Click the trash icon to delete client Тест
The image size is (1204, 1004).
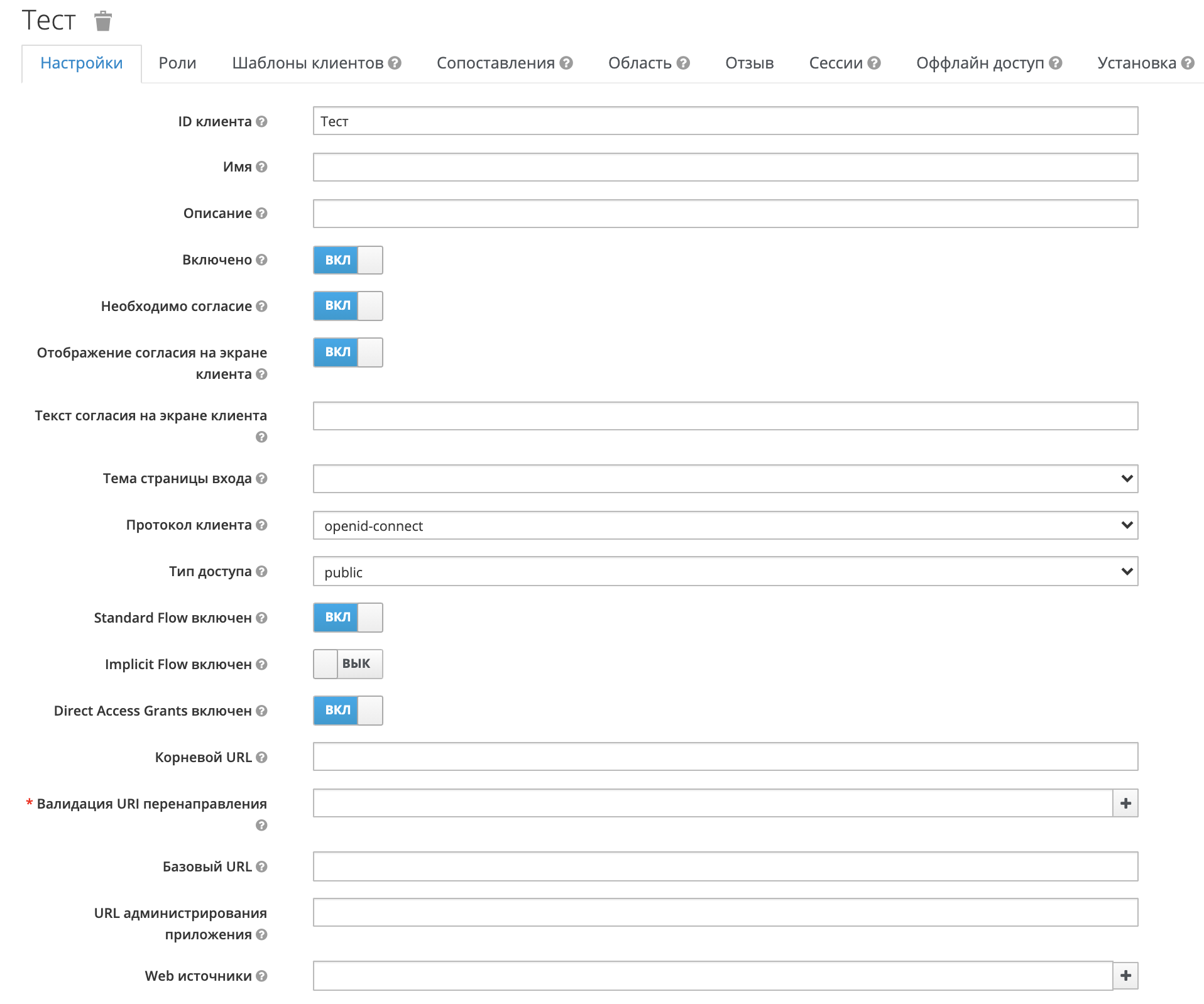[102, 21]
